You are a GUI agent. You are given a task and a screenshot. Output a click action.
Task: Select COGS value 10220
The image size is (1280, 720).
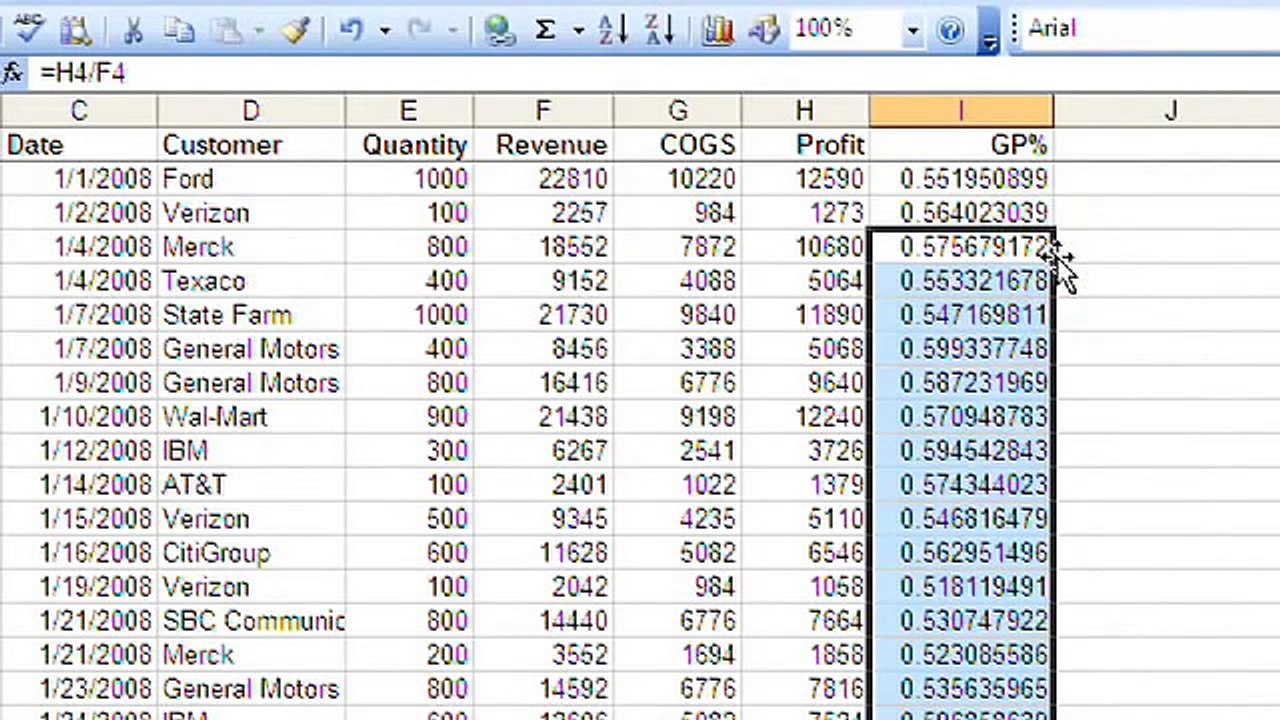click(677, 179)
